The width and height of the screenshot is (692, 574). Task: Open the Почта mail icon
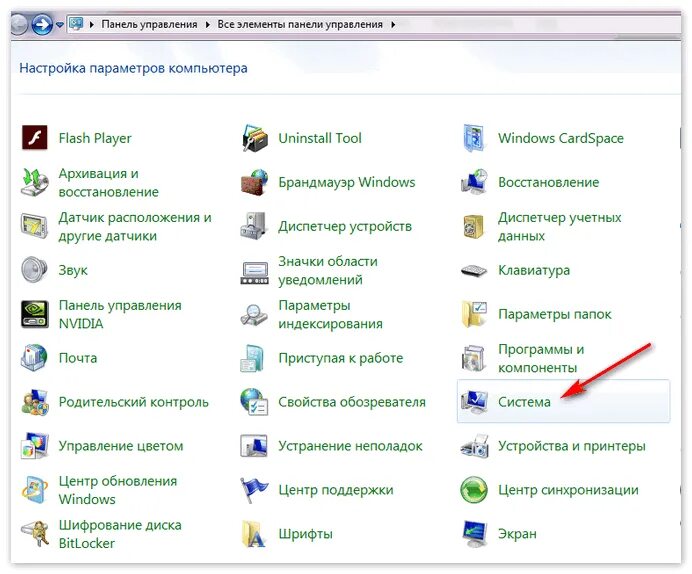click(34, 357)
